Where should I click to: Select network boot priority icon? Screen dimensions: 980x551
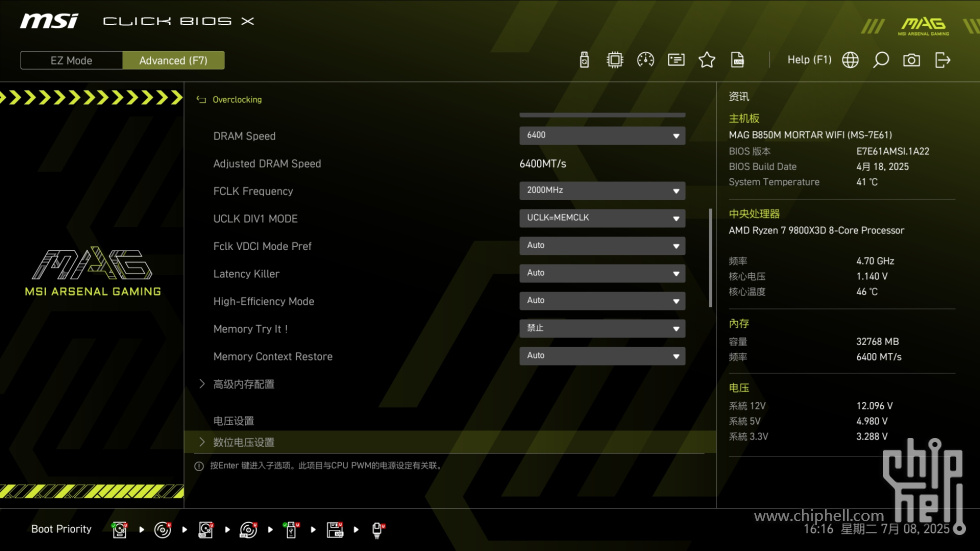[x=378, y=530]
